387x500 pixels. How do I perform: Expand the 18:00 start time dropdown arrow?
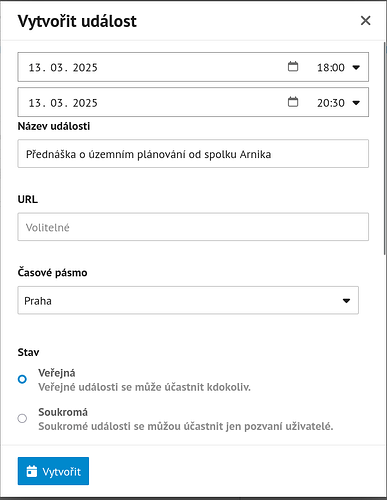pyautogui.click(x=356, y=67)
